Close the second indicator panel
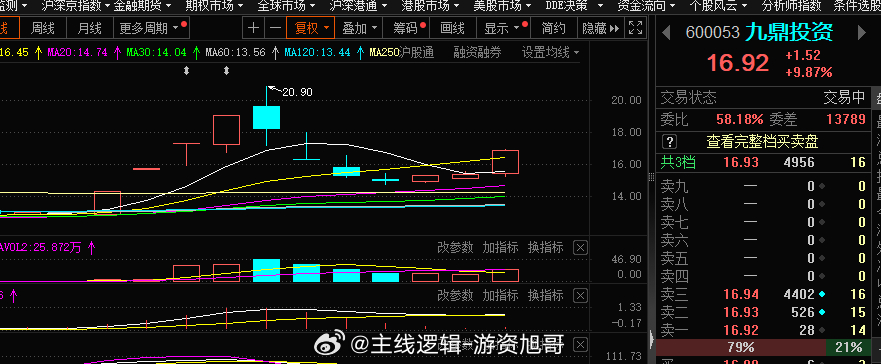The width and height of the screenshot is (881, 364). (x=581, y=295)
